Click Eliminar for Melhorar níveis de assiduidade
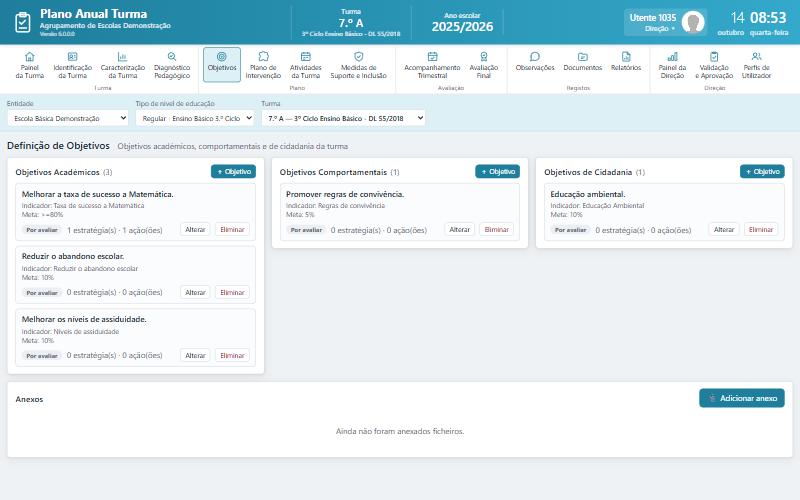Image resolution: width=800 pixels, height=500 pixels. pyautogui.click(x=232, y=355)
